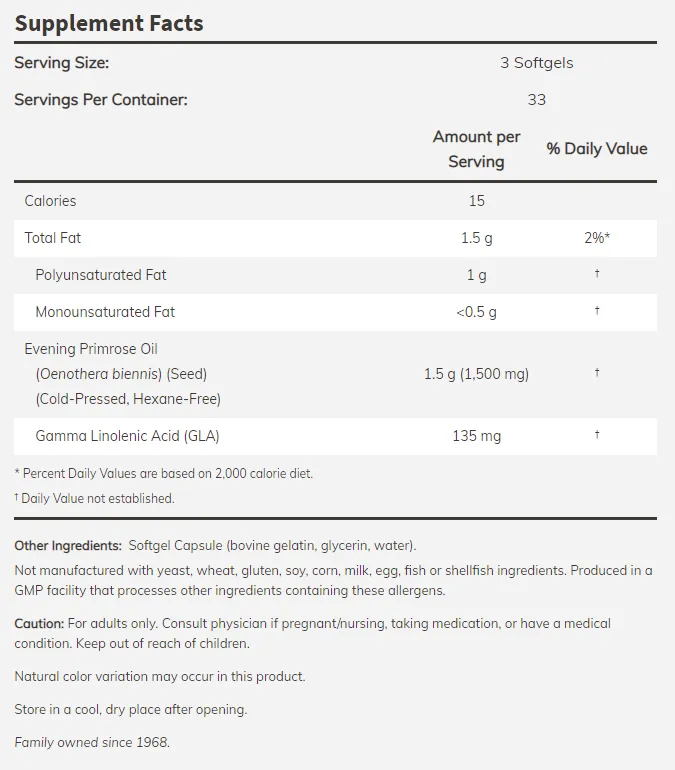This screenshot has height=770, width=675.
Task: Click the Monounsaturated Fat row label
Action: pos(105,312)
